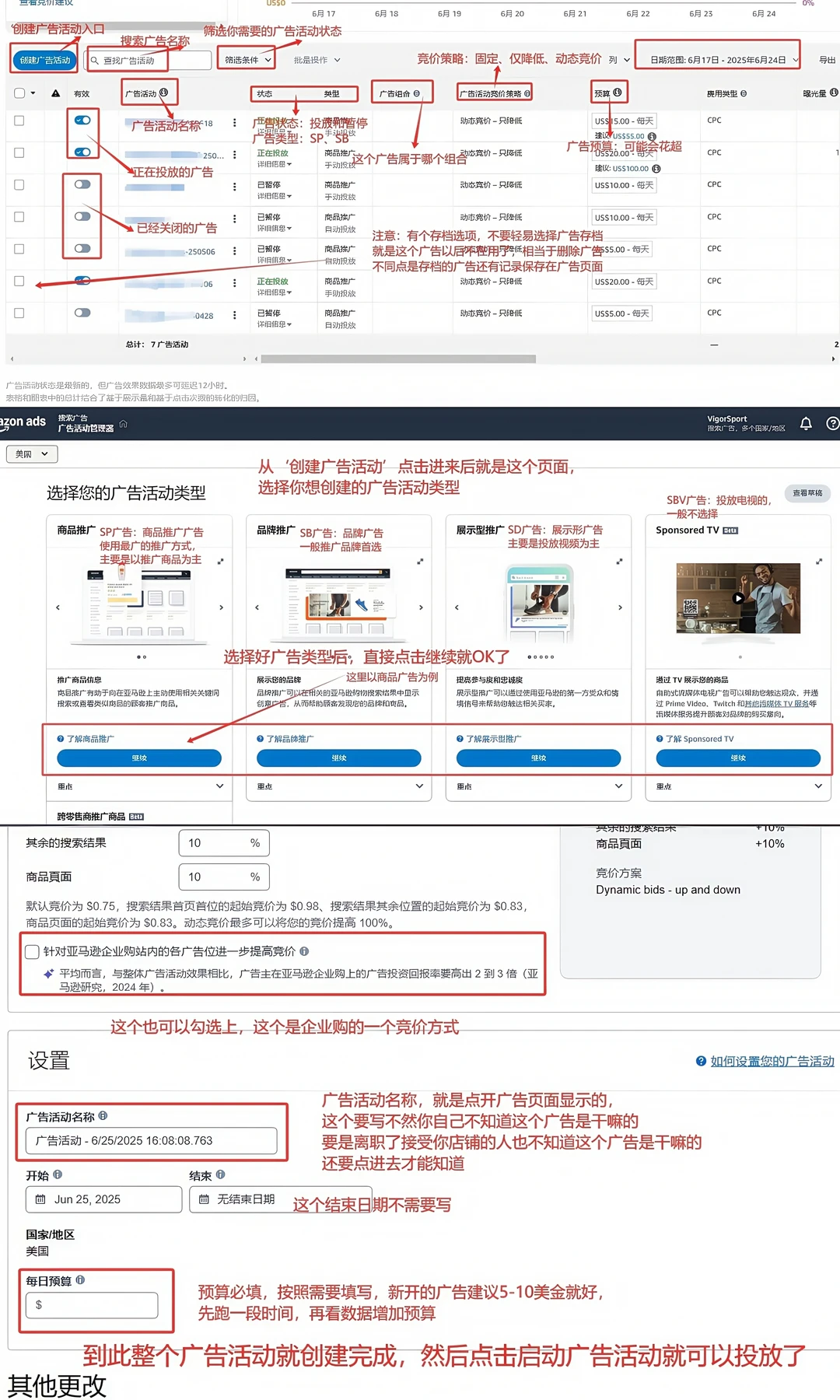The height and width of the screenshot is (1400, 840).
Task: Expand the 品牌推广 card preview image
Action: pyautogui.click(x=420, y=561)
